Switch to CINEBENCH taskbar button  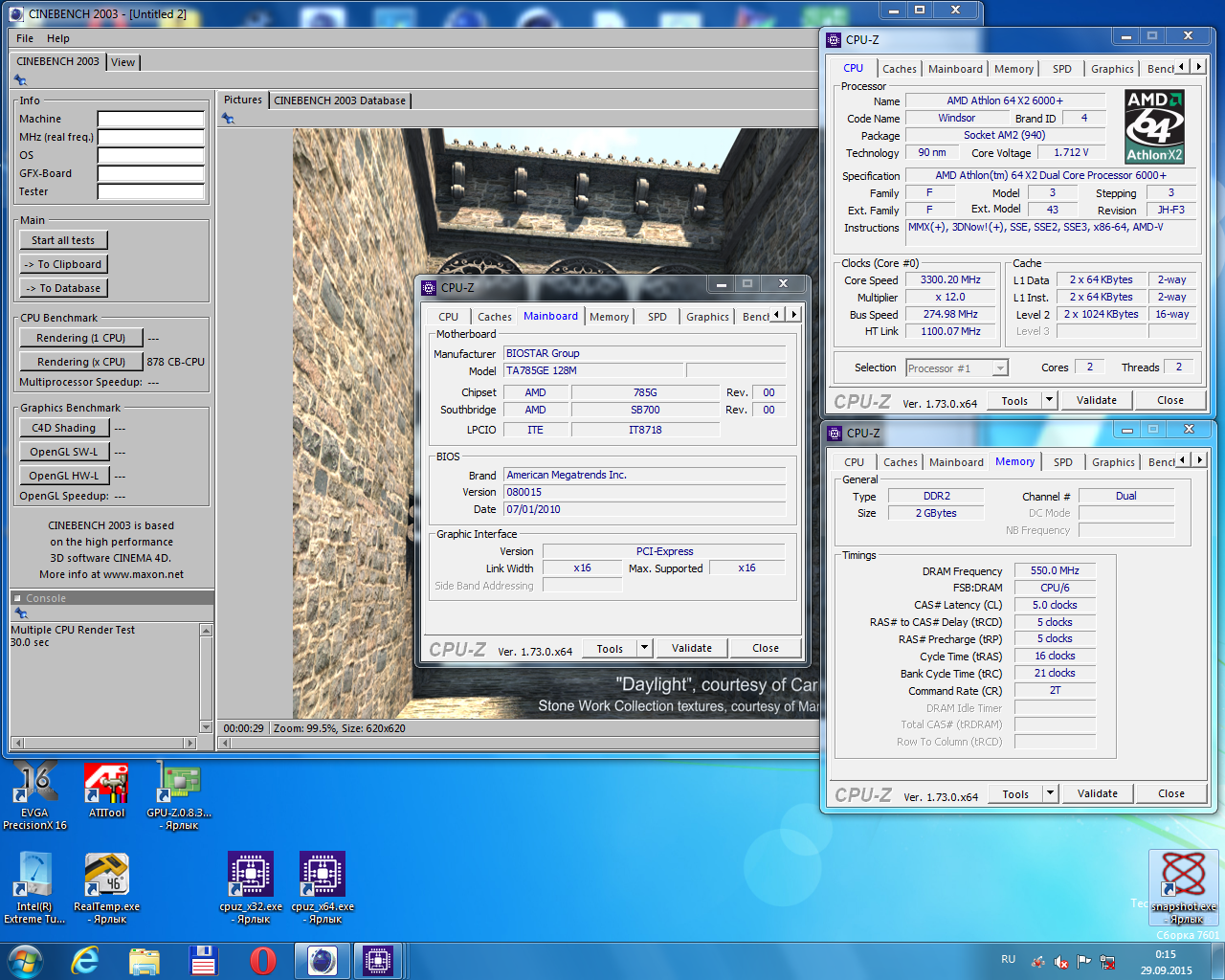(323, 961)
